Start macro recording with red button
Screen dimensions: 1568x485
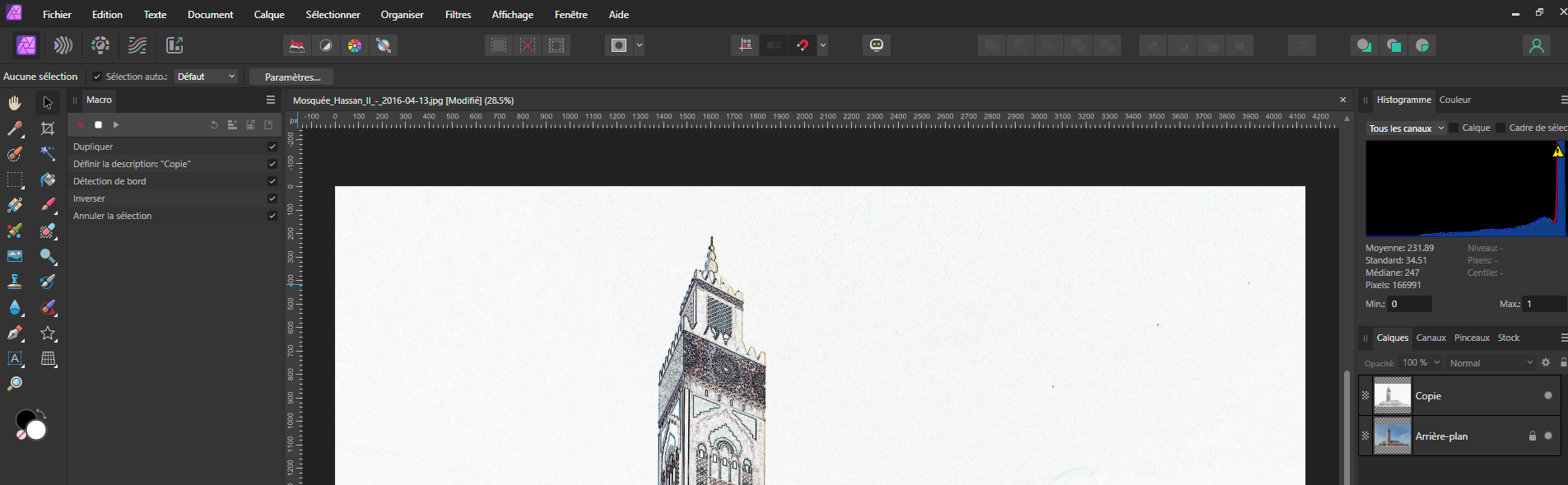click(81, 125)
